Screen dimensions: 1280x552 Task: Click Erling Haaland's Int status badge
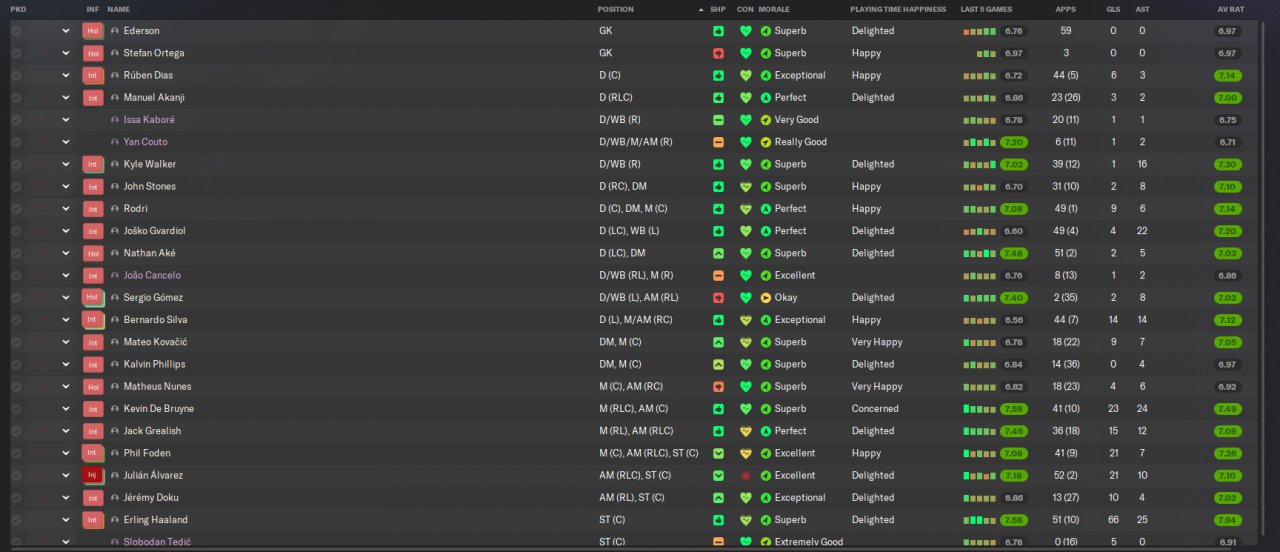[x=93, y=520]
